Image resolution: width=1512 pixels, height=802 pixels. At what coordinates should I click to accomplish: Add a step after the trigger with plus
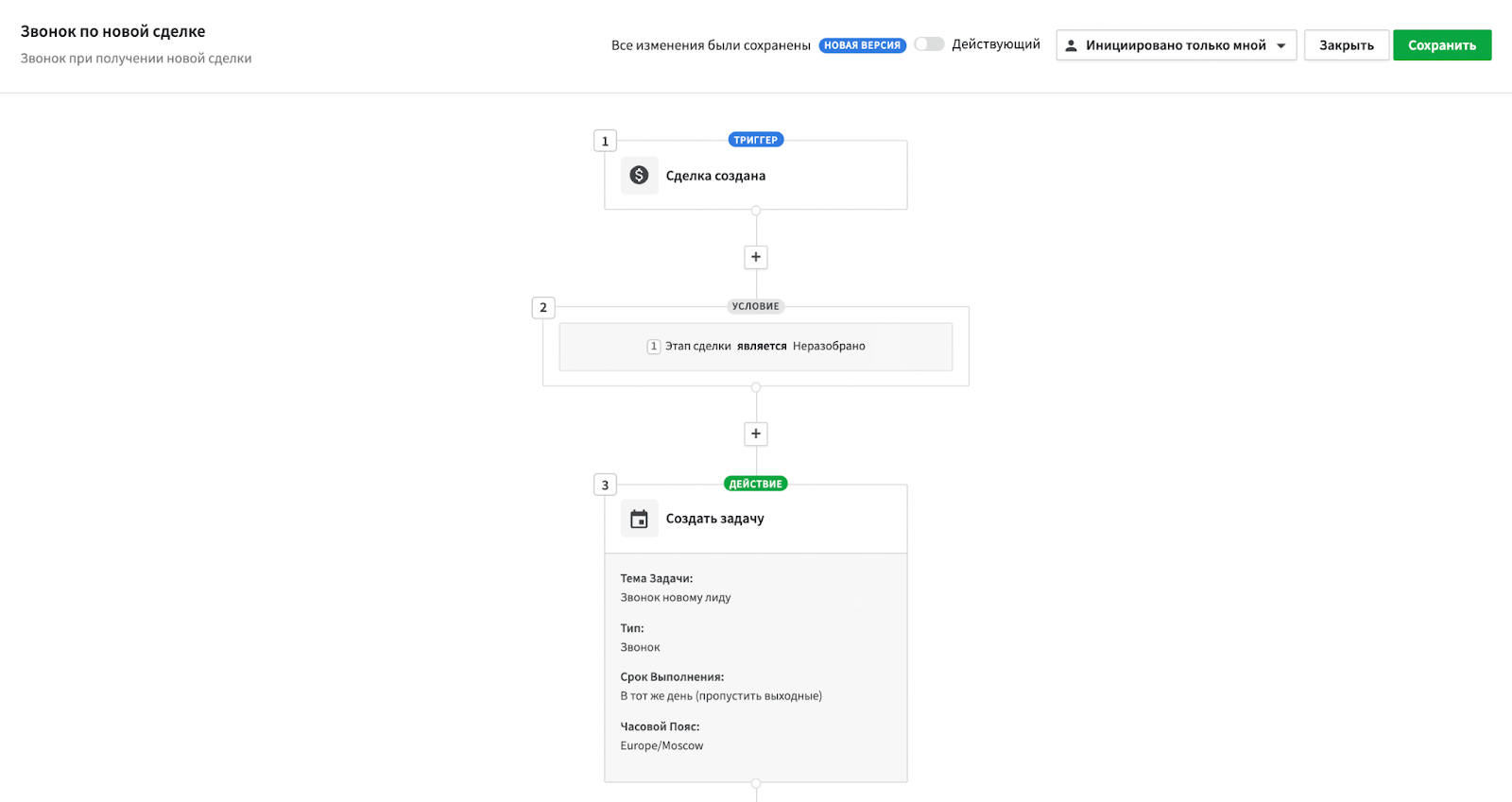[x=756, y=257]
